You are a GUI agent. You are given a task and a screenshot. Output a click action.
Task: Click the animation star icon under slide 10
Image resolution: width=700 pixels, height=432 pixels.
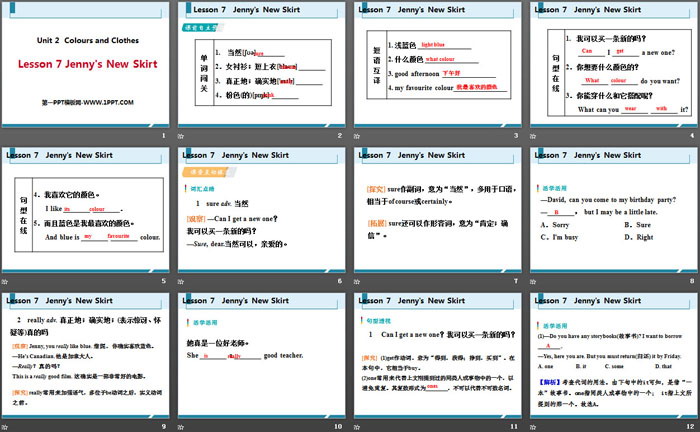(x=181, y=427)
